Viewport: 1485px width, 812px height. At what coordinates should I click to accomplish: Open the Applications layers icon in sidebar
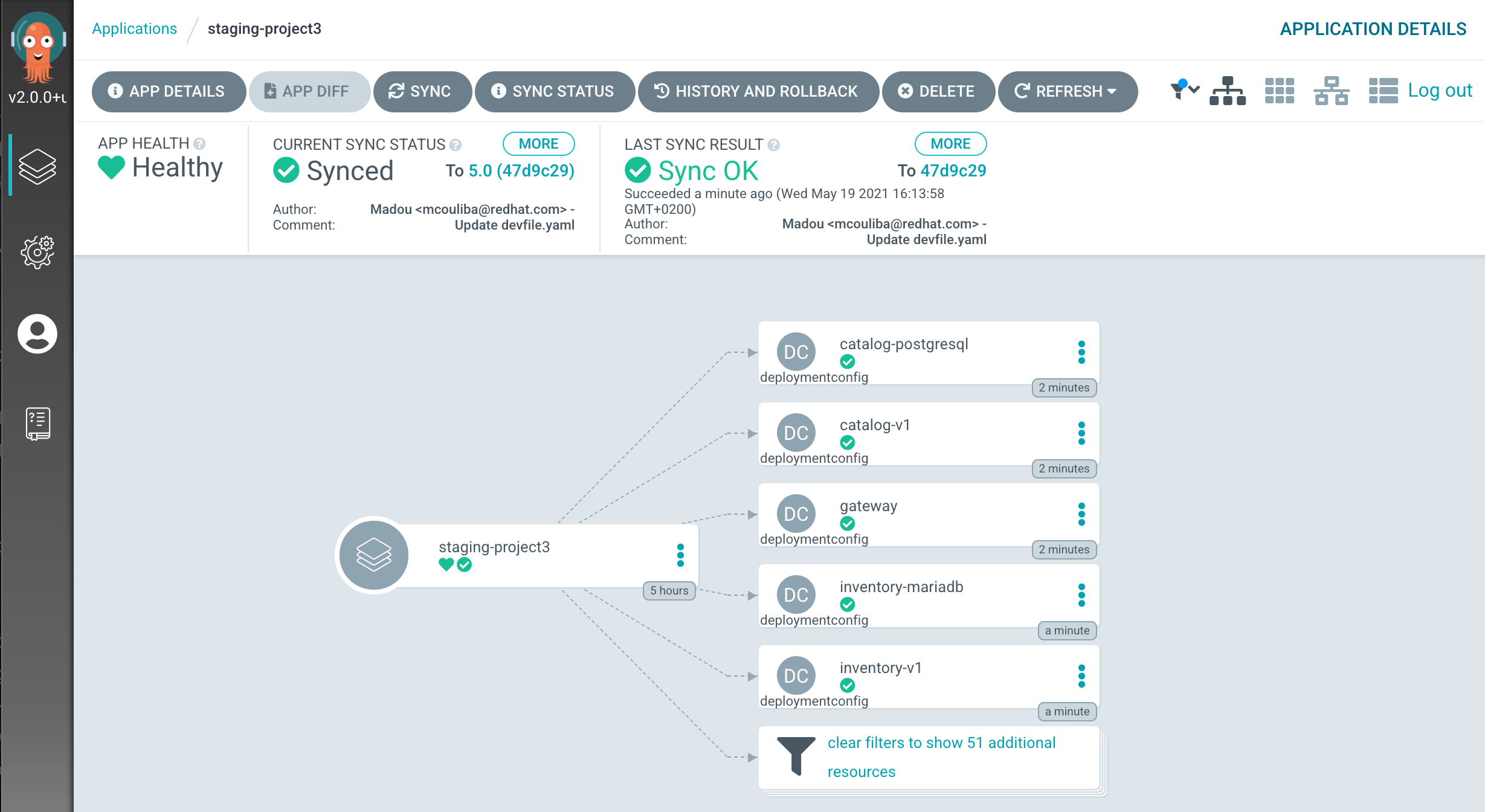(x=37, y=166)
